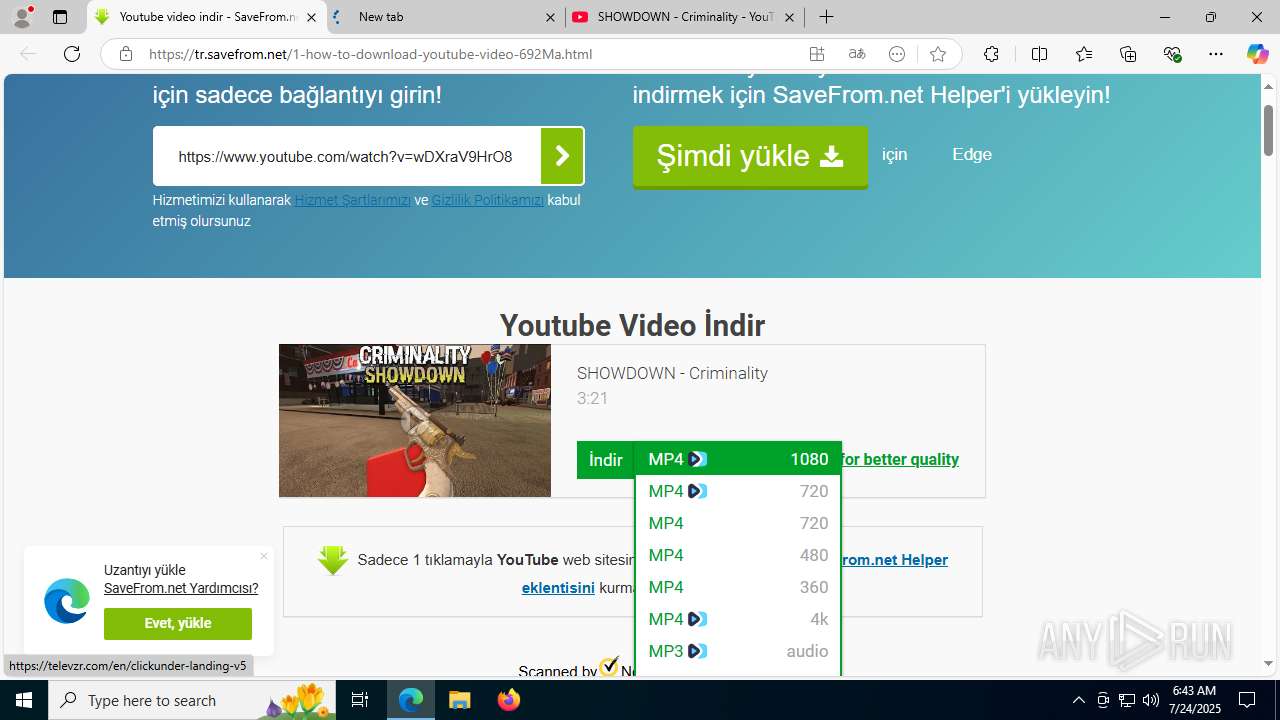Screen dimensions: 1280x720
Task: Click the Type here to search box
Action: [194, 700]
